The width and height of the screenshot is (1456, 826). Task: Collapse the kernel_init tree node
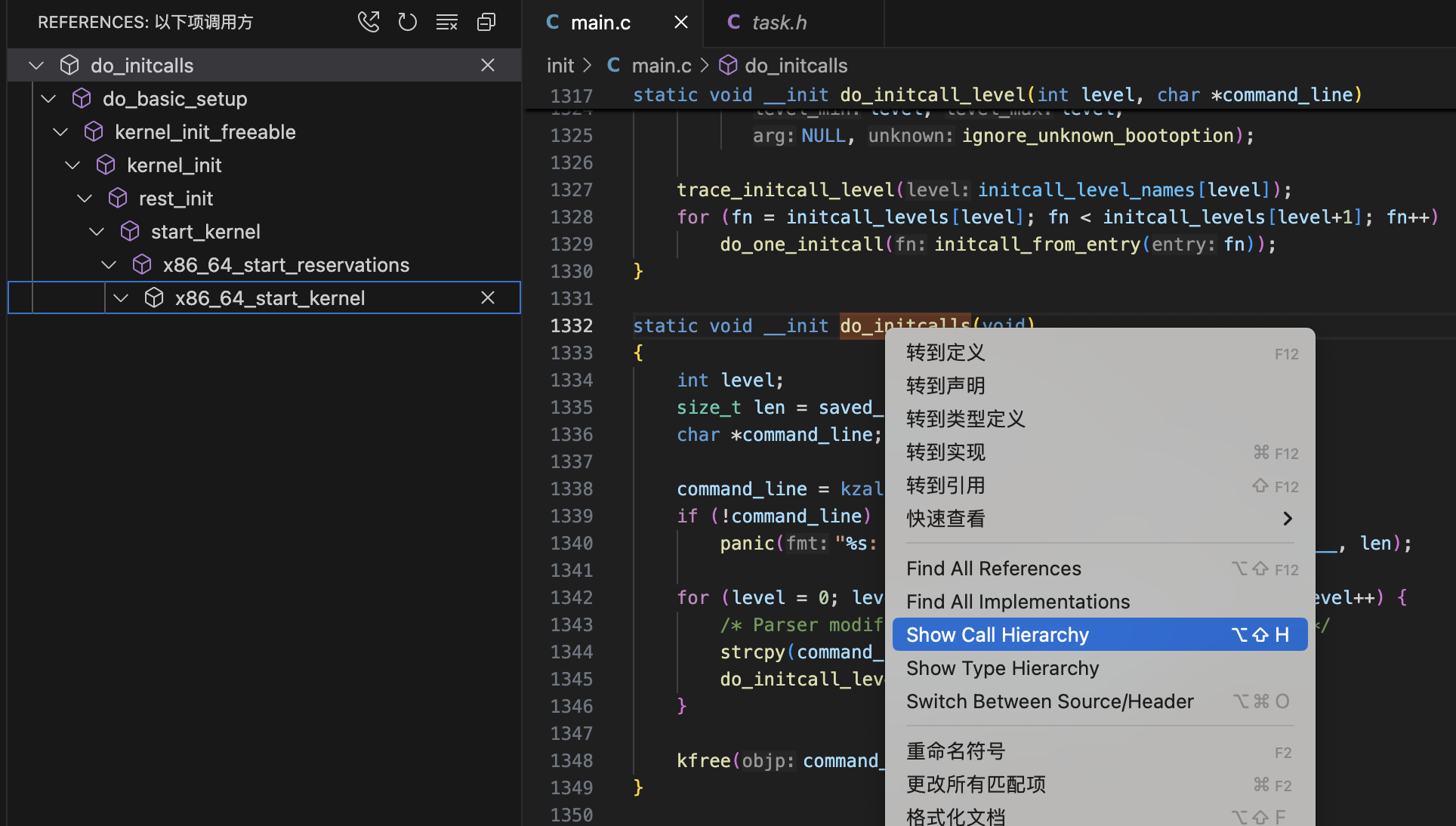72,165
